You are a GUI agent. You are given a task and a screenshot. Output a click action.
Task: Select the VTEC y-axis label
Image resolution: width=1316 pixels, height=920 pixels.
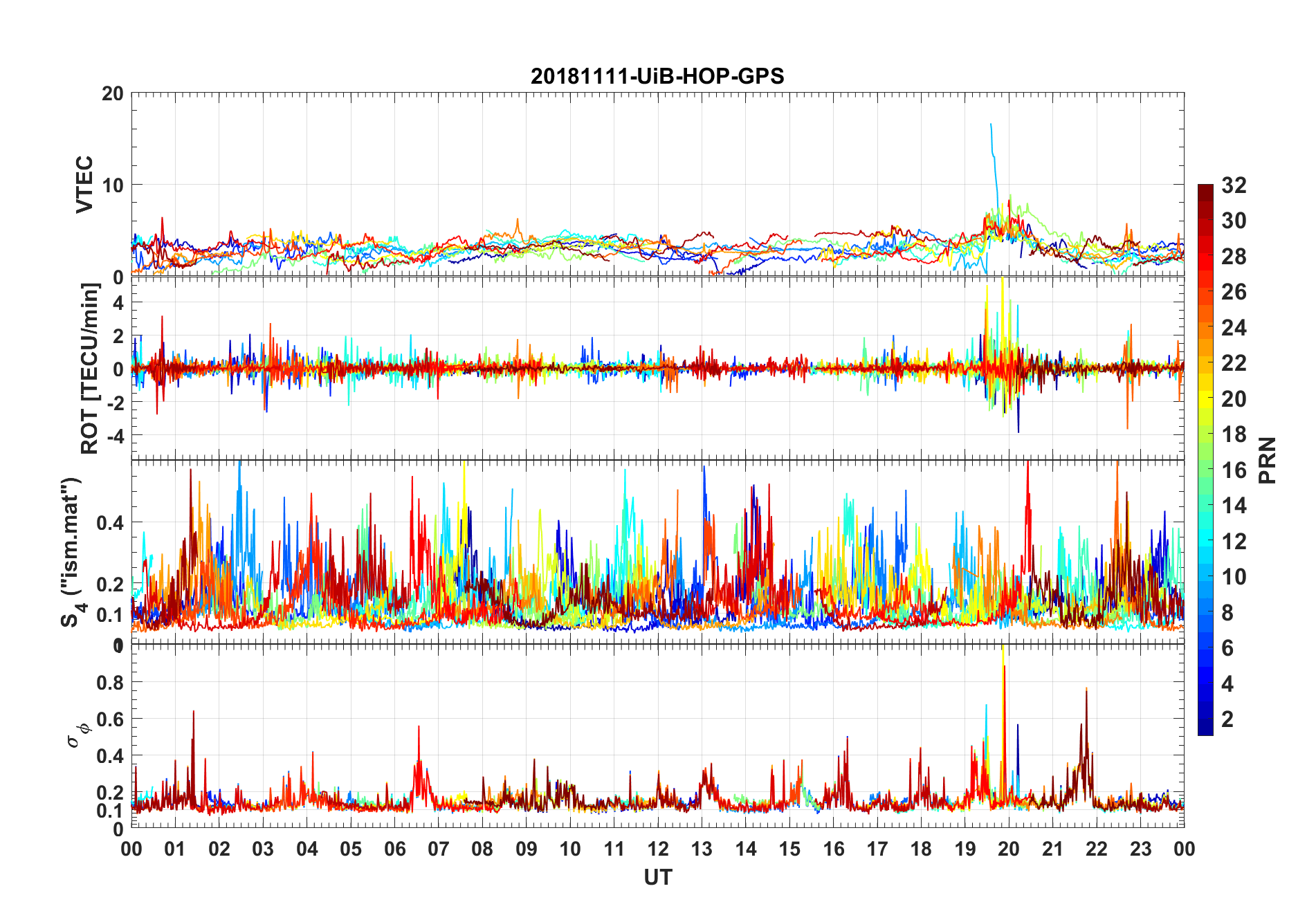[x=84, y=185]
